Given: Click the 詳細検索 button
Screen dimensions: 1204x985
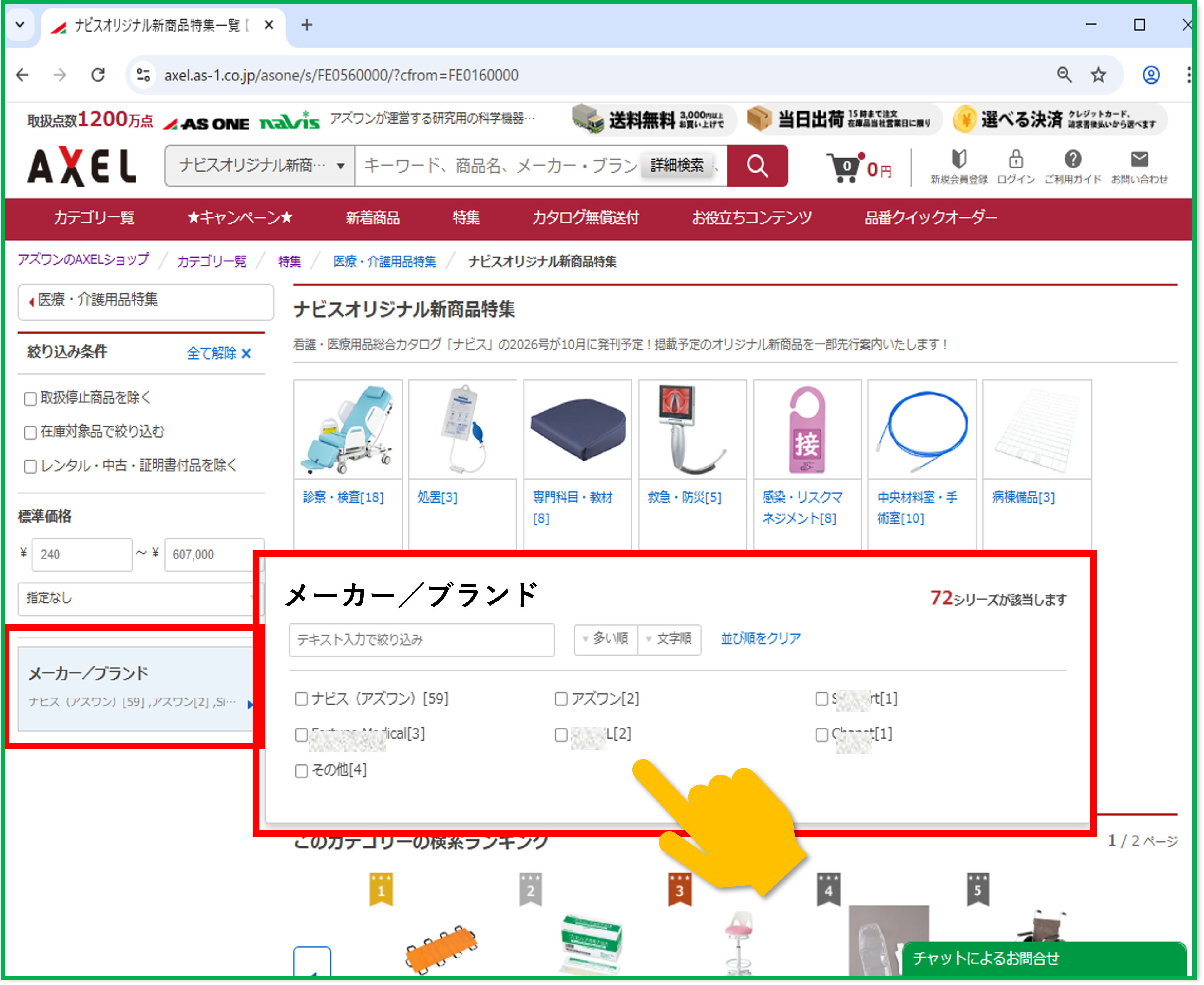Looking at the screenshot, I should [x=676, y=165].
